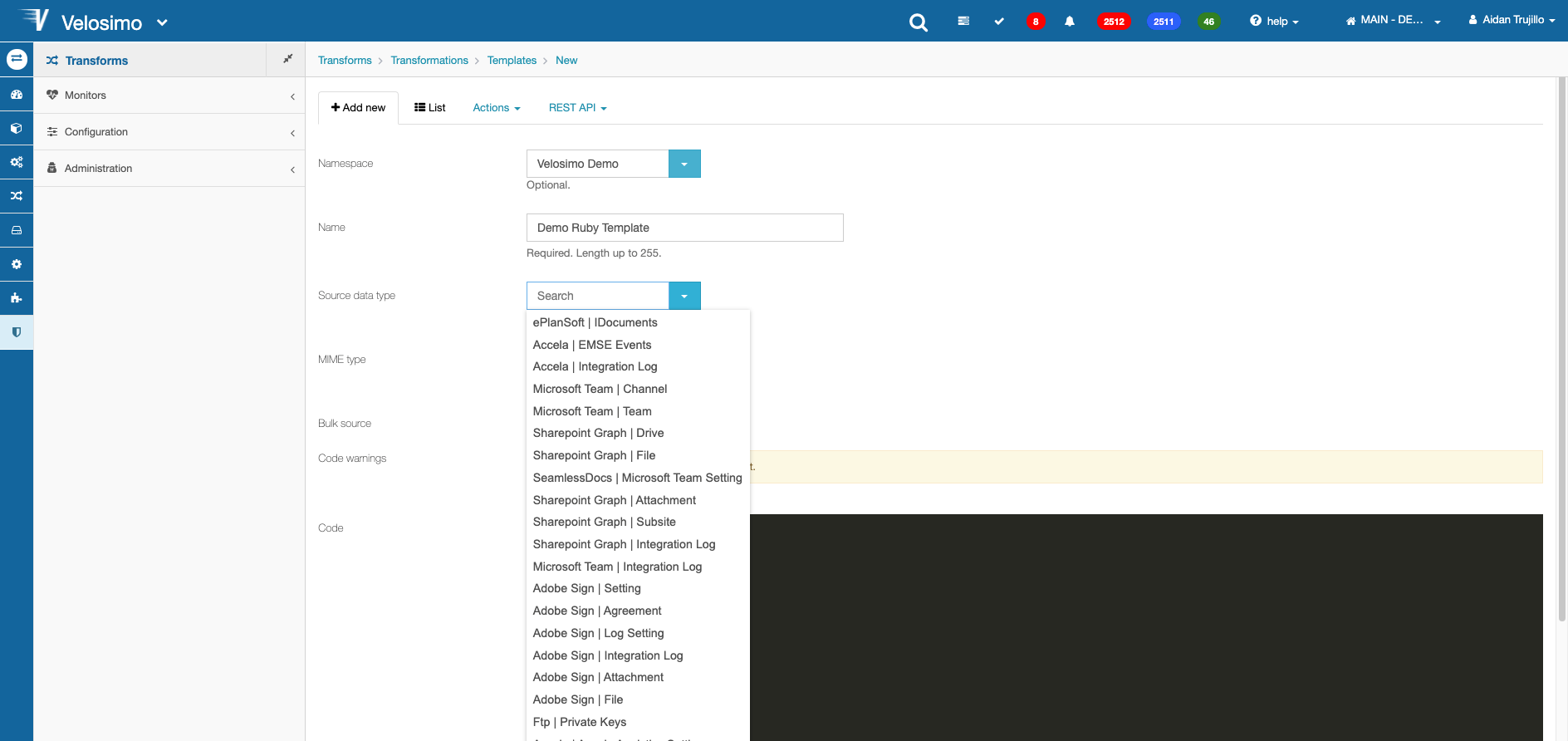This screenshot has height=741, width=1568.
Task: Open the Actions dropdown
Action: (497, 108)
